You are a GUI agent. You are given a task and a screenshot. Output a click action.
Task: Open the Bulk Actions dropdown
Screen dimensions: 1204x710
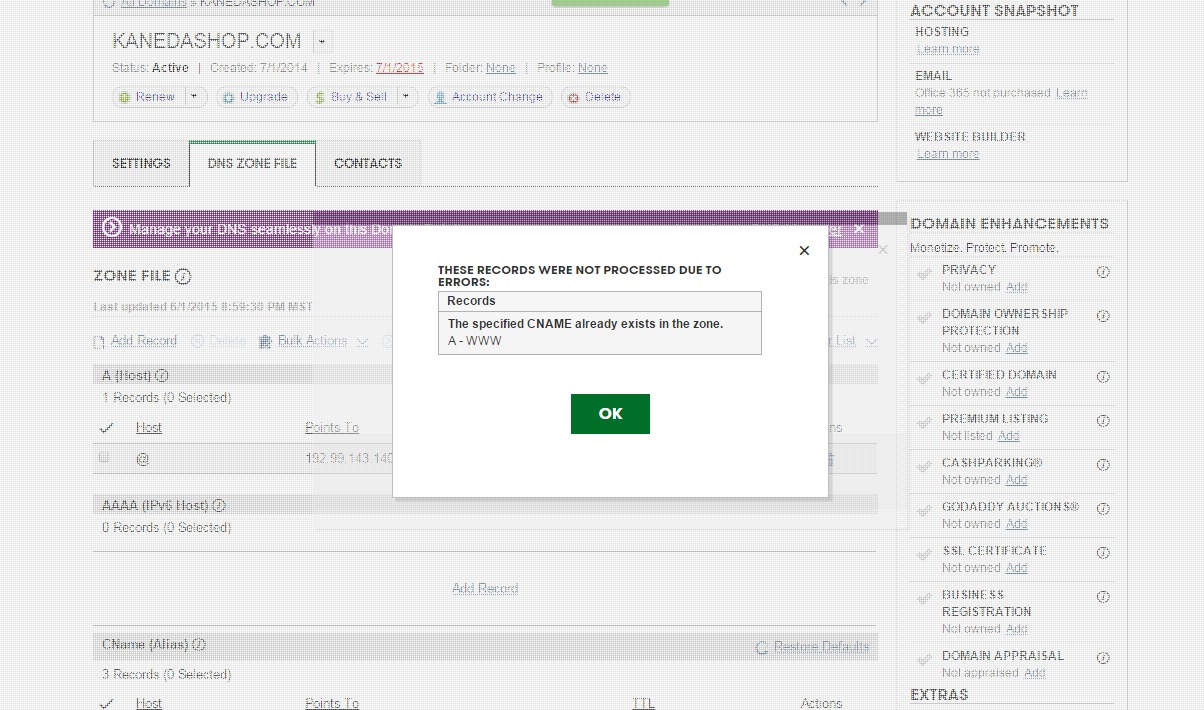pos(313,341)
